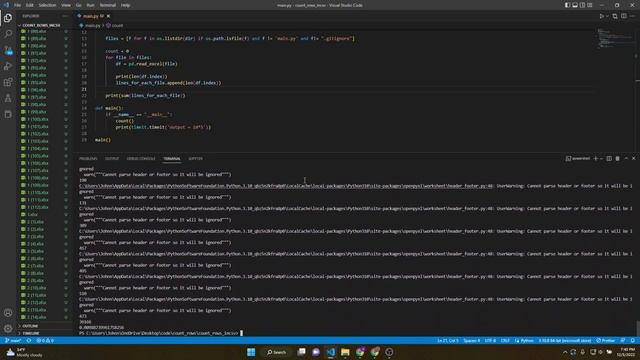Open the weather widget on taskbar
This screenshot has width=640, height=360.
pyautogui.click(x=24, y=352)
